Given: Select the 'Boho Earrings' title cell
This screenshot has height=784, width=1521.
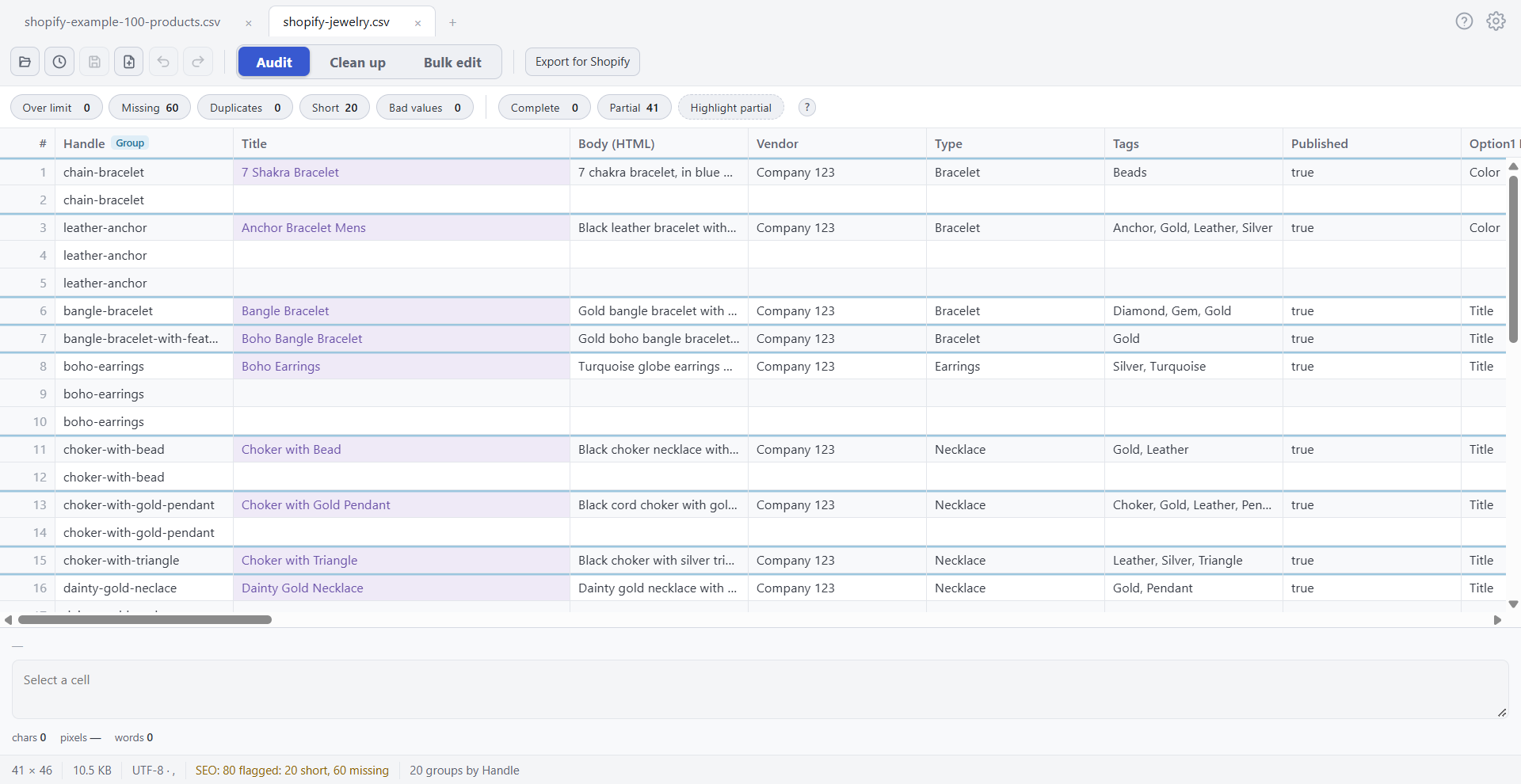Looking at the screenshot, I should point(401,366).
